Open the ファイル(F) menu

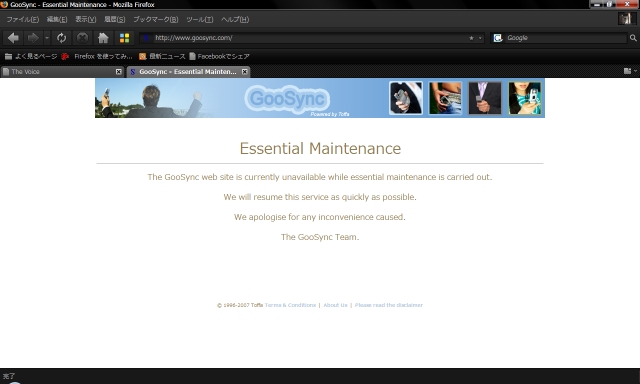tap(22, 19)
